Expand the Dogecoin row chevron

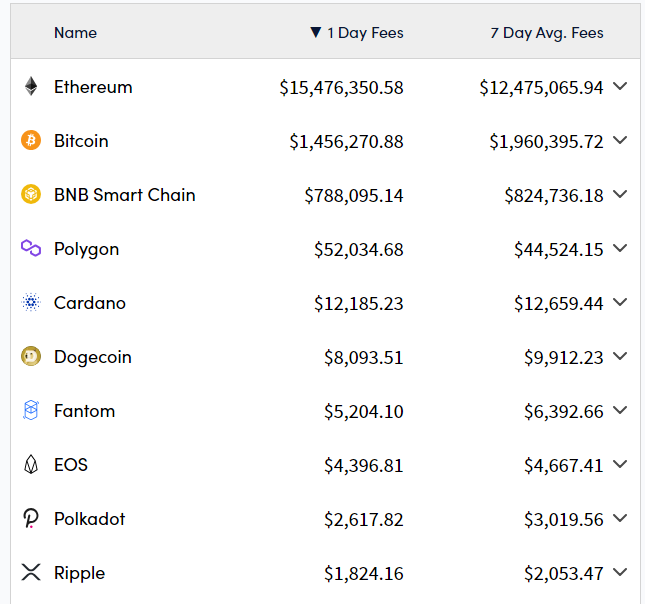[x=620, y=356]
